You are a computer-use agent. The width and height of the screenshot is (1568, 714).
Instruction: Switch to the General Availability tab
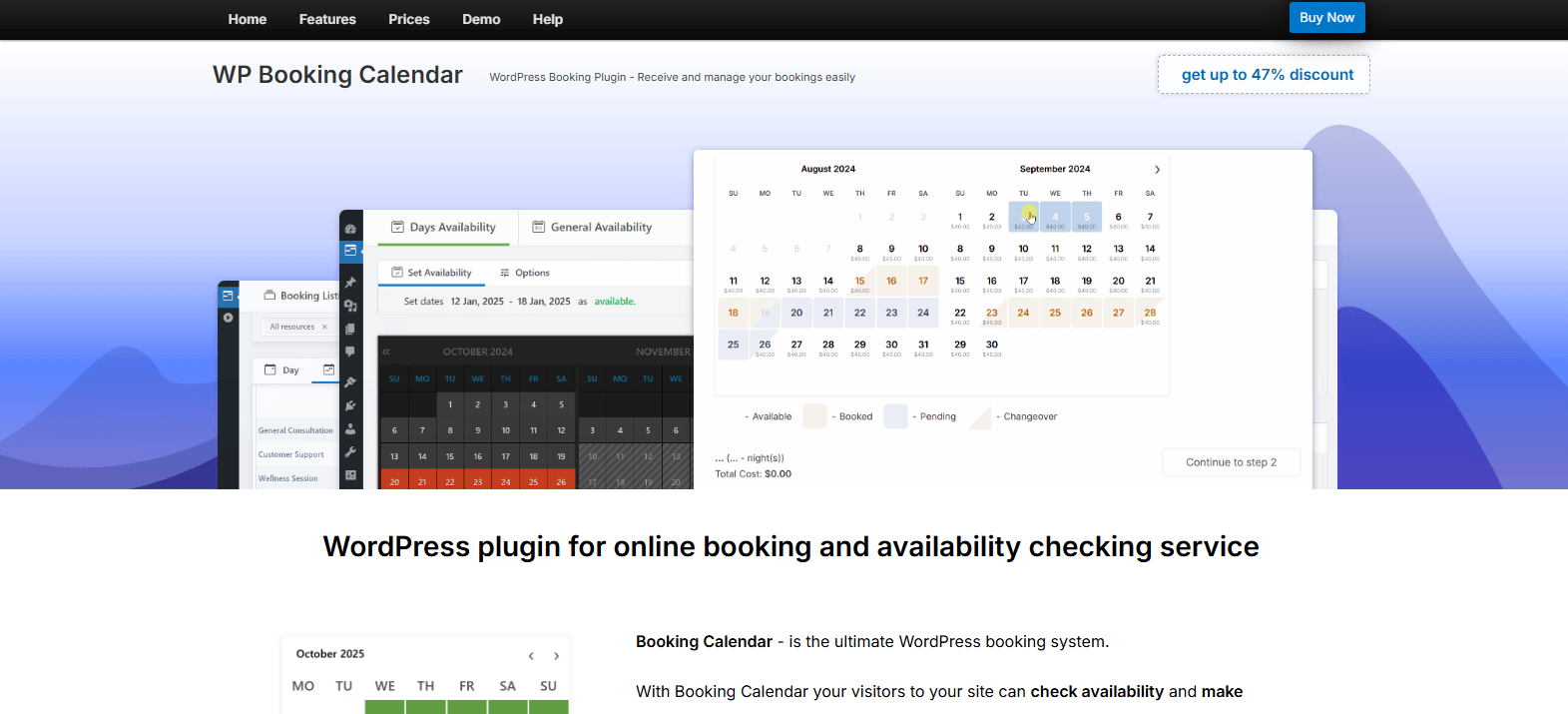592,228
